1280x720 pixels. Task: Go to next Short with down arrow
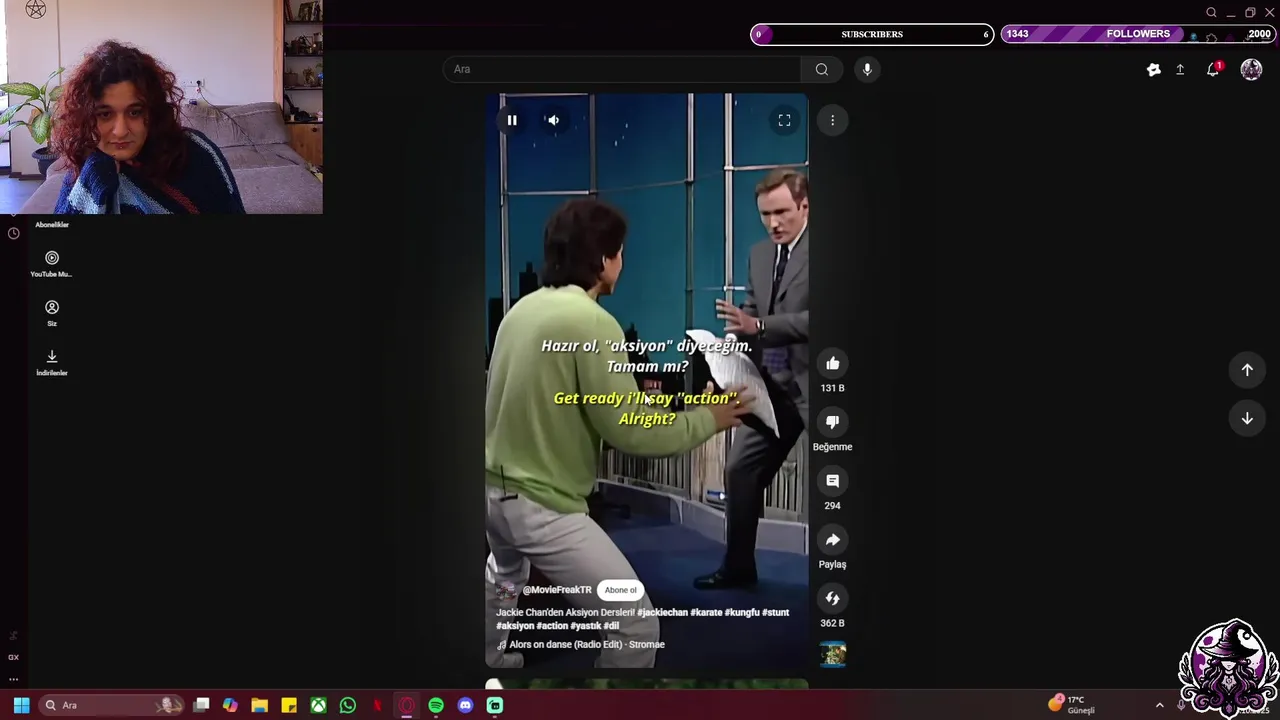coord(1247,419)
